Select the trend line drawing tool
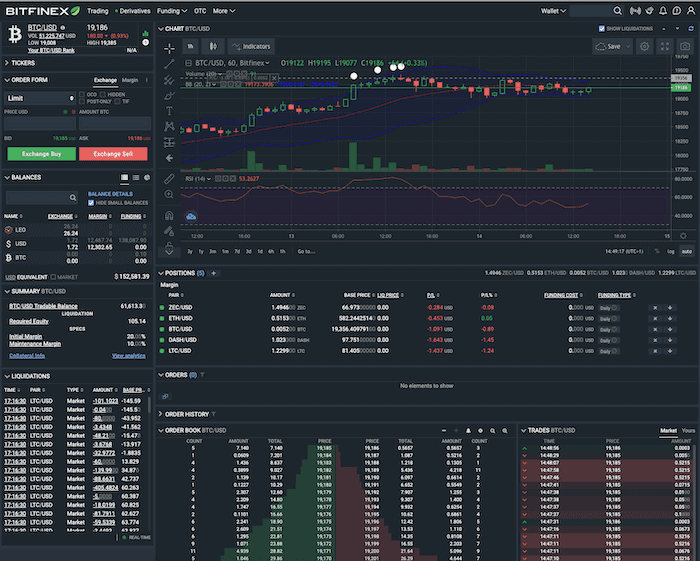Image resolution: width=700 pixels, height=561 pixels. (x=169, y=64)
